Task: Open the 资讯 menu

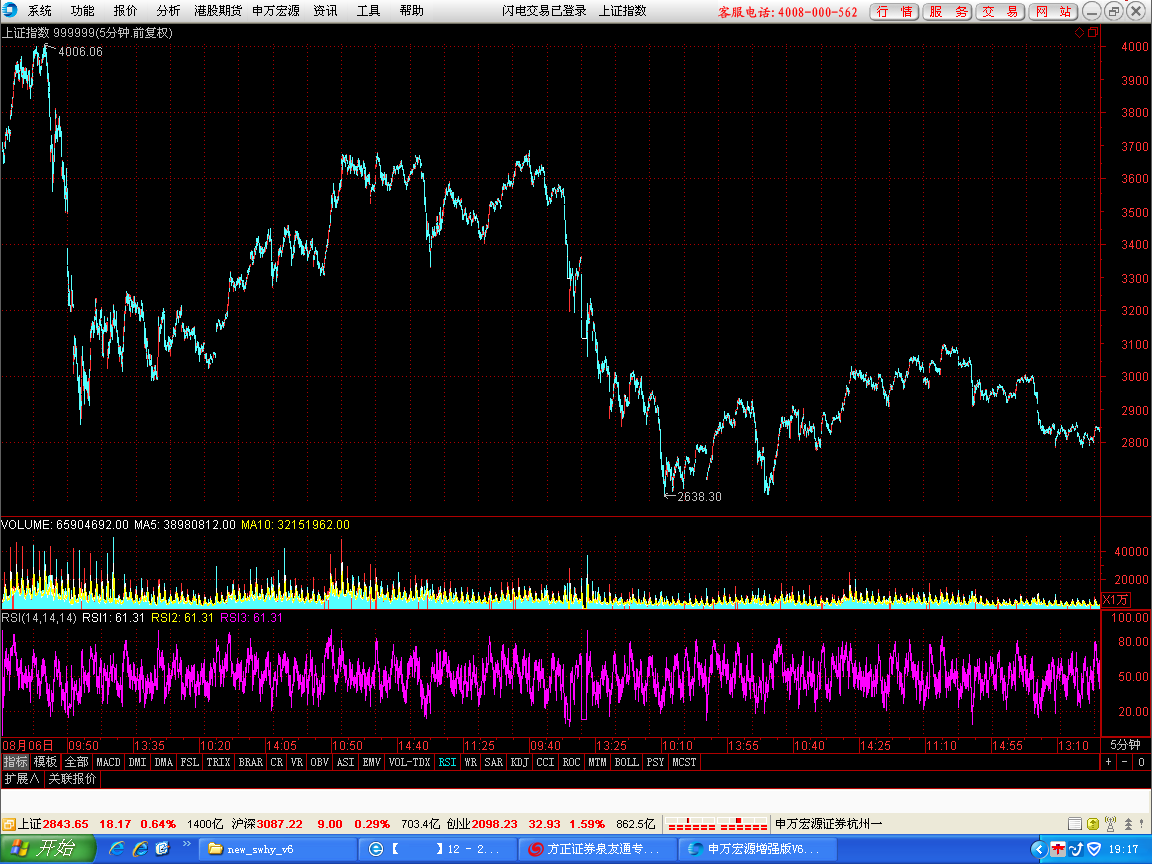Action: tap(325, 10)
